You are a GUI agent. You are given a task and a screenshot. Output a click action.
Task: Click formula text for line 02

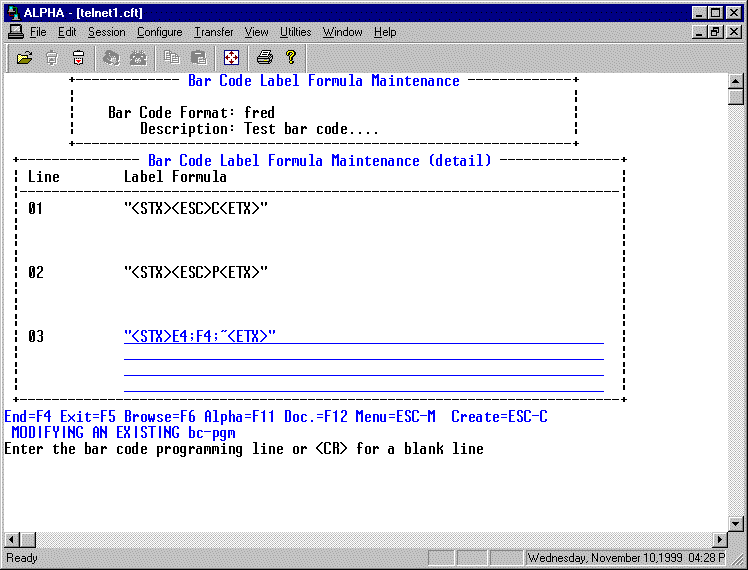coord(196,272)
